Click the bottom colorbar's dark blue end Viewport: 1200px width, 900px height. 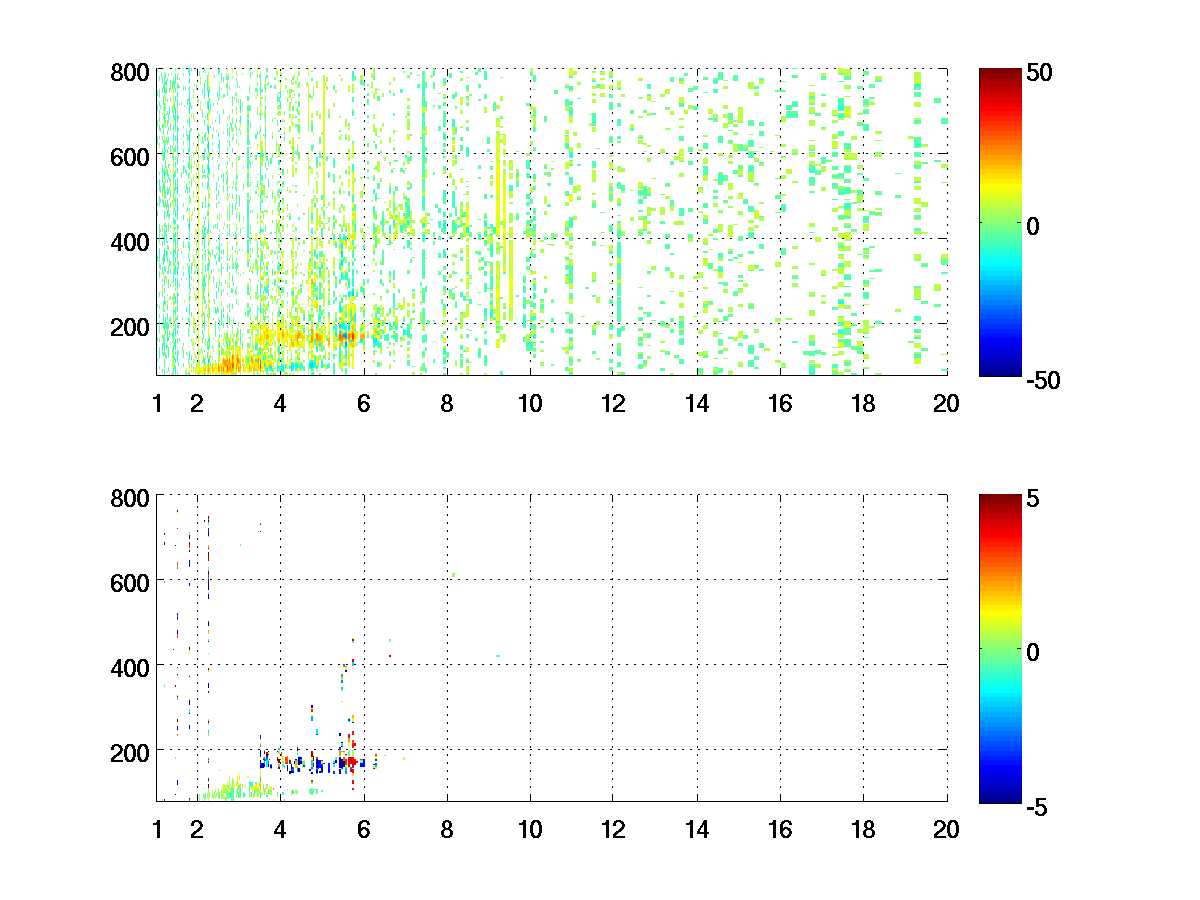(1000, 796)
